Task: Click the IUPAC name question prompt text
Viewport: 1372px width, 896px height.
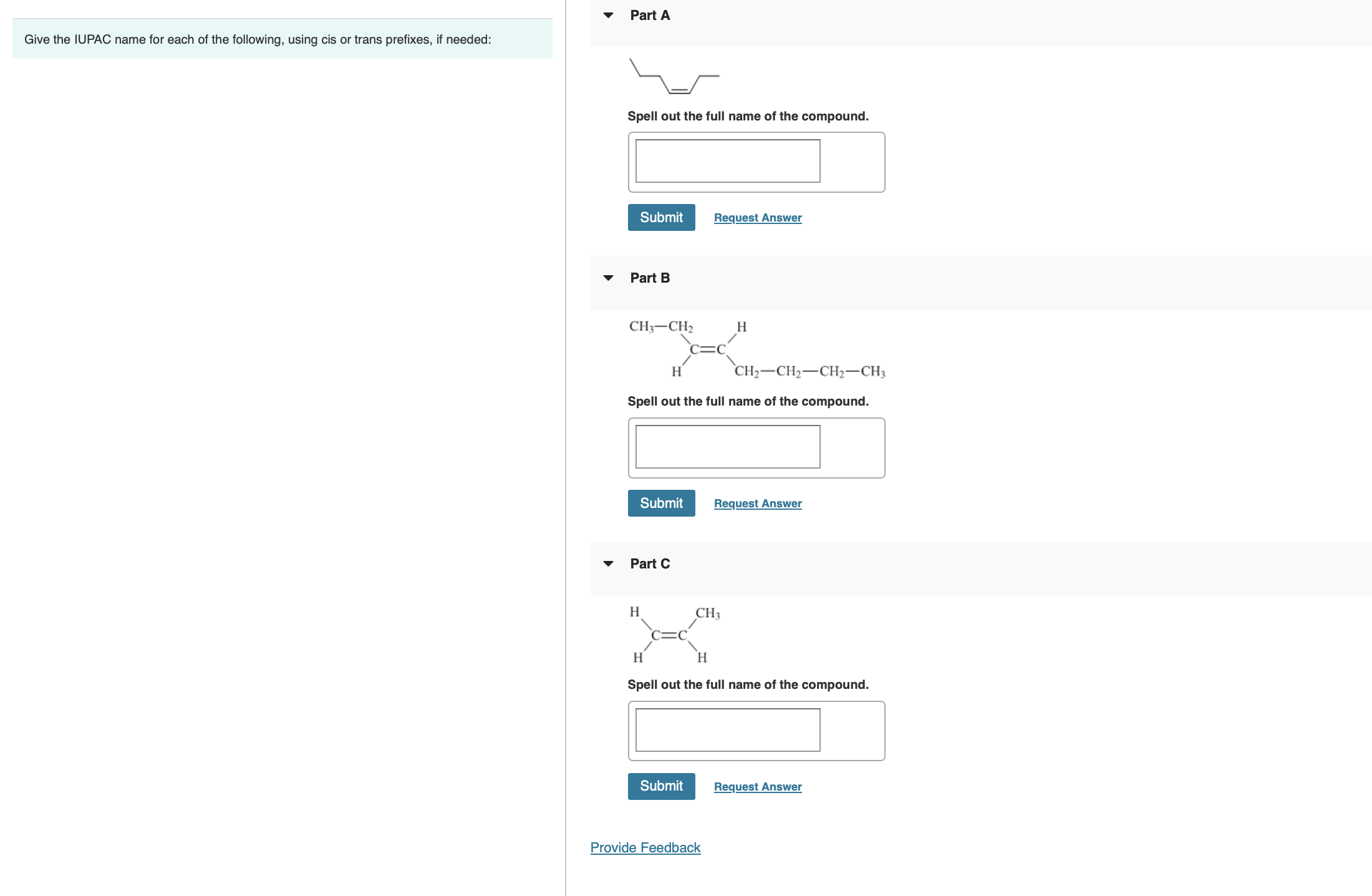Action: pos(258,39)
